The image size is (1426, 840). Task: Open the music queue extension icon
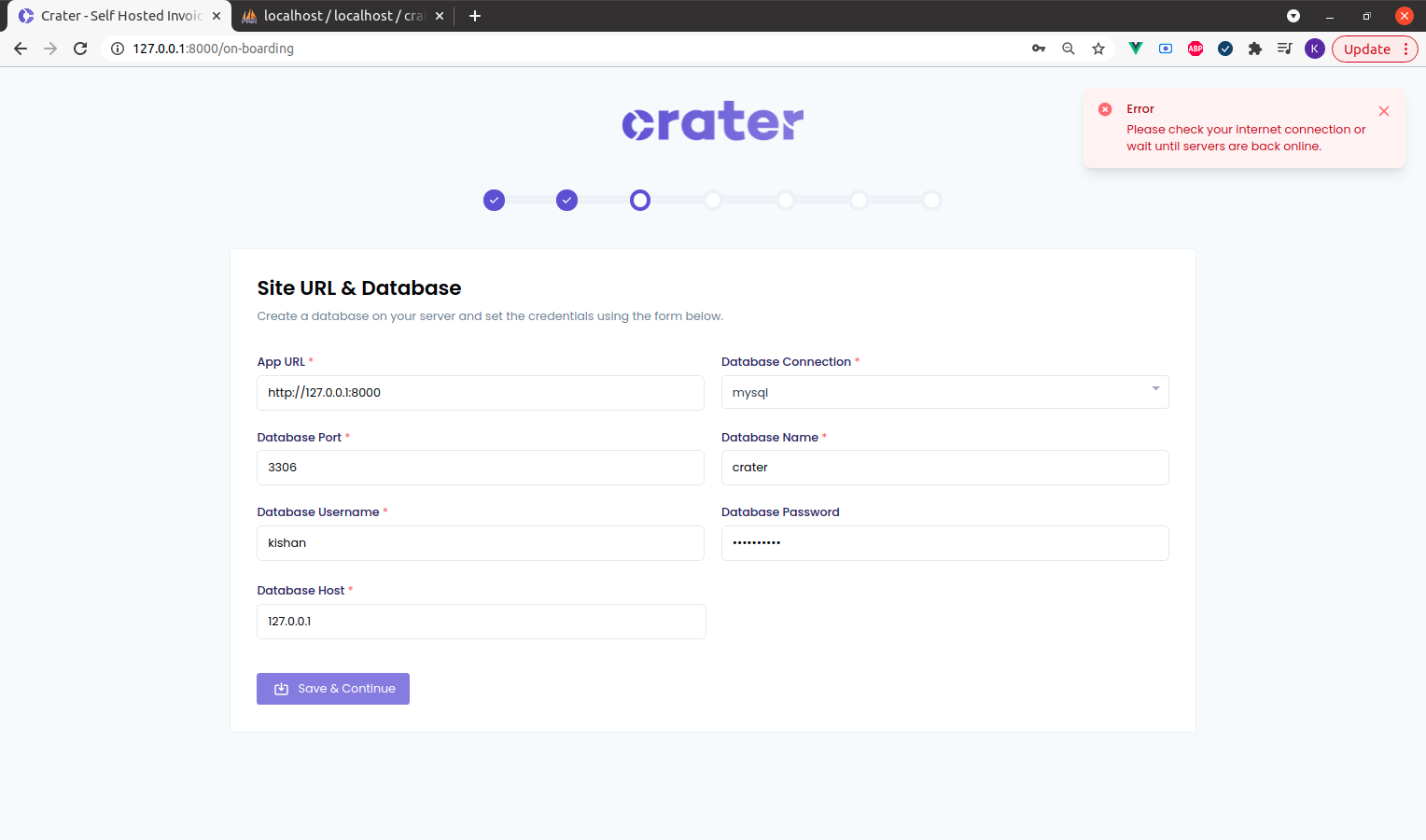click(1285, 49)
